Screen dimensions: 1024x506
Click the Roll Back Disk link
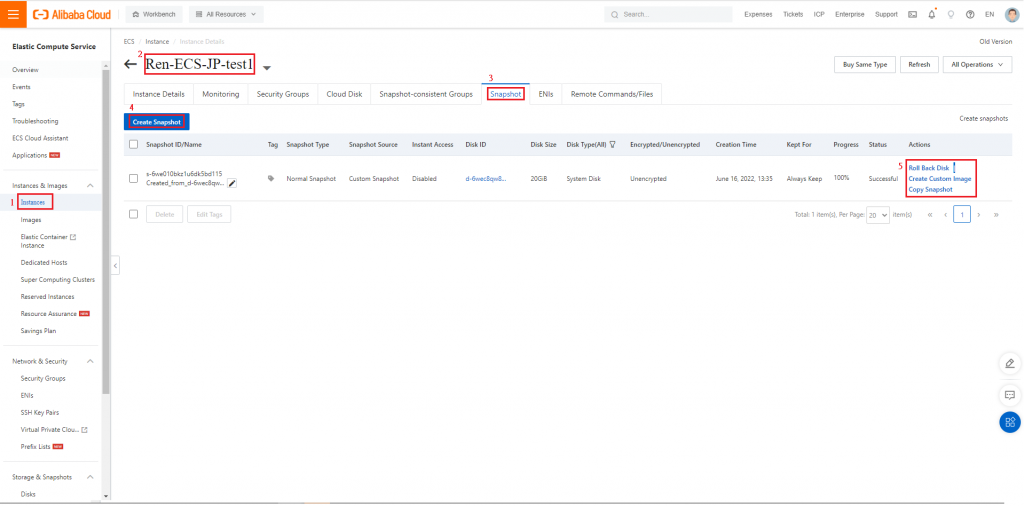[x=929, y=168]
